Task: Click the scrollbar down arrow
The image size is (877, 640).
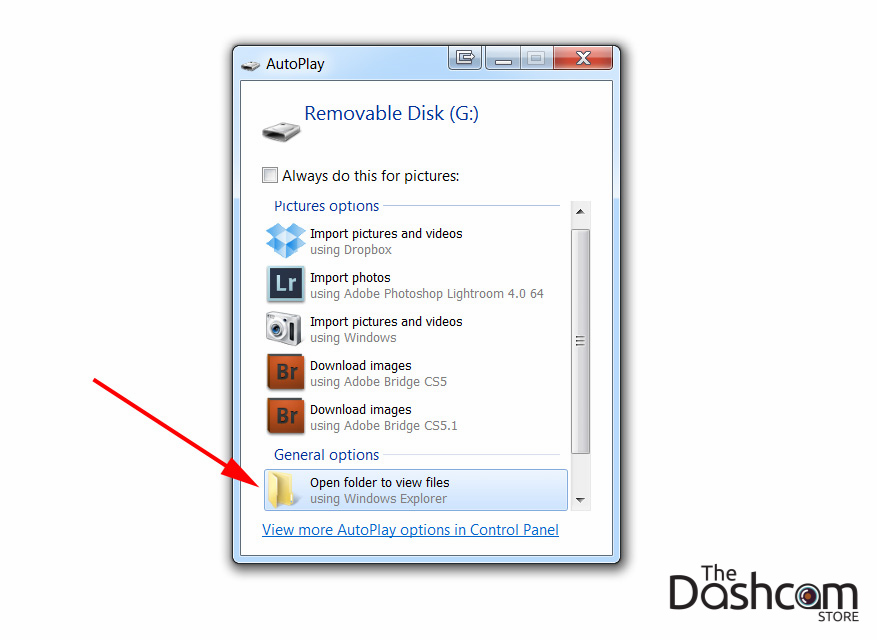Action: pos(580,500)
